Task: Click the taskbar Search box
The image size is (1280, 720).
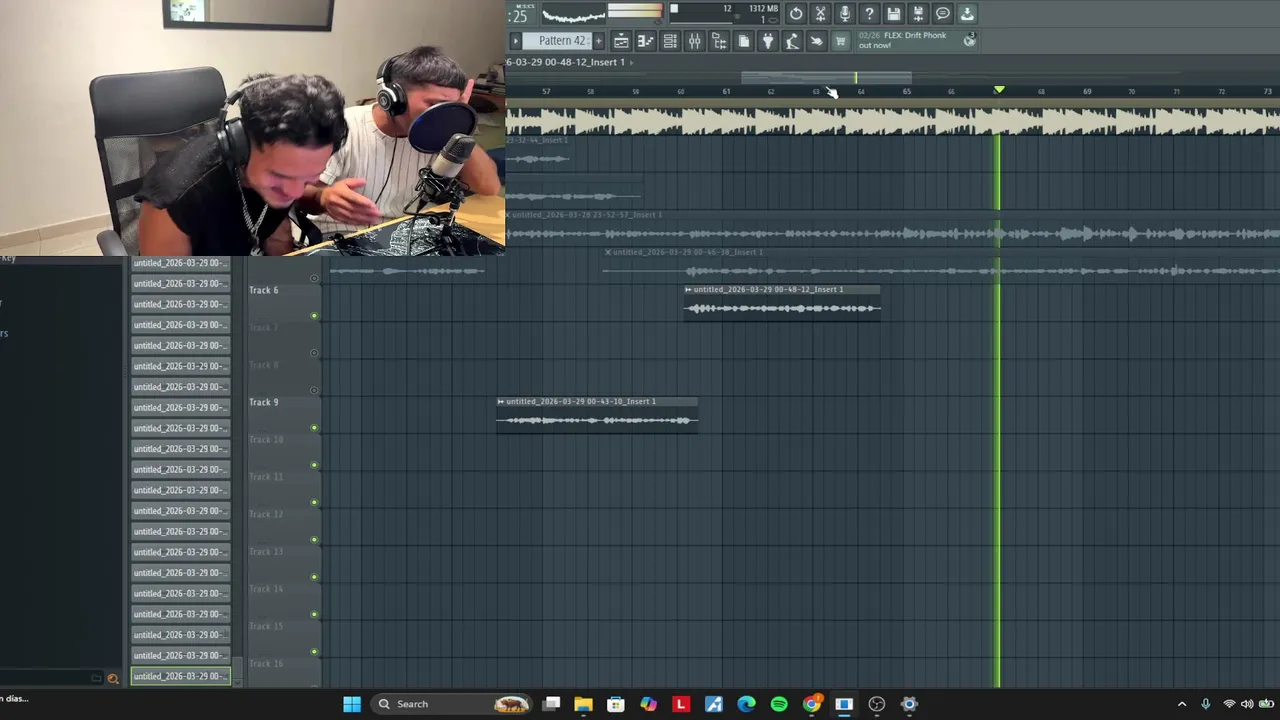Action: [452, 704]
